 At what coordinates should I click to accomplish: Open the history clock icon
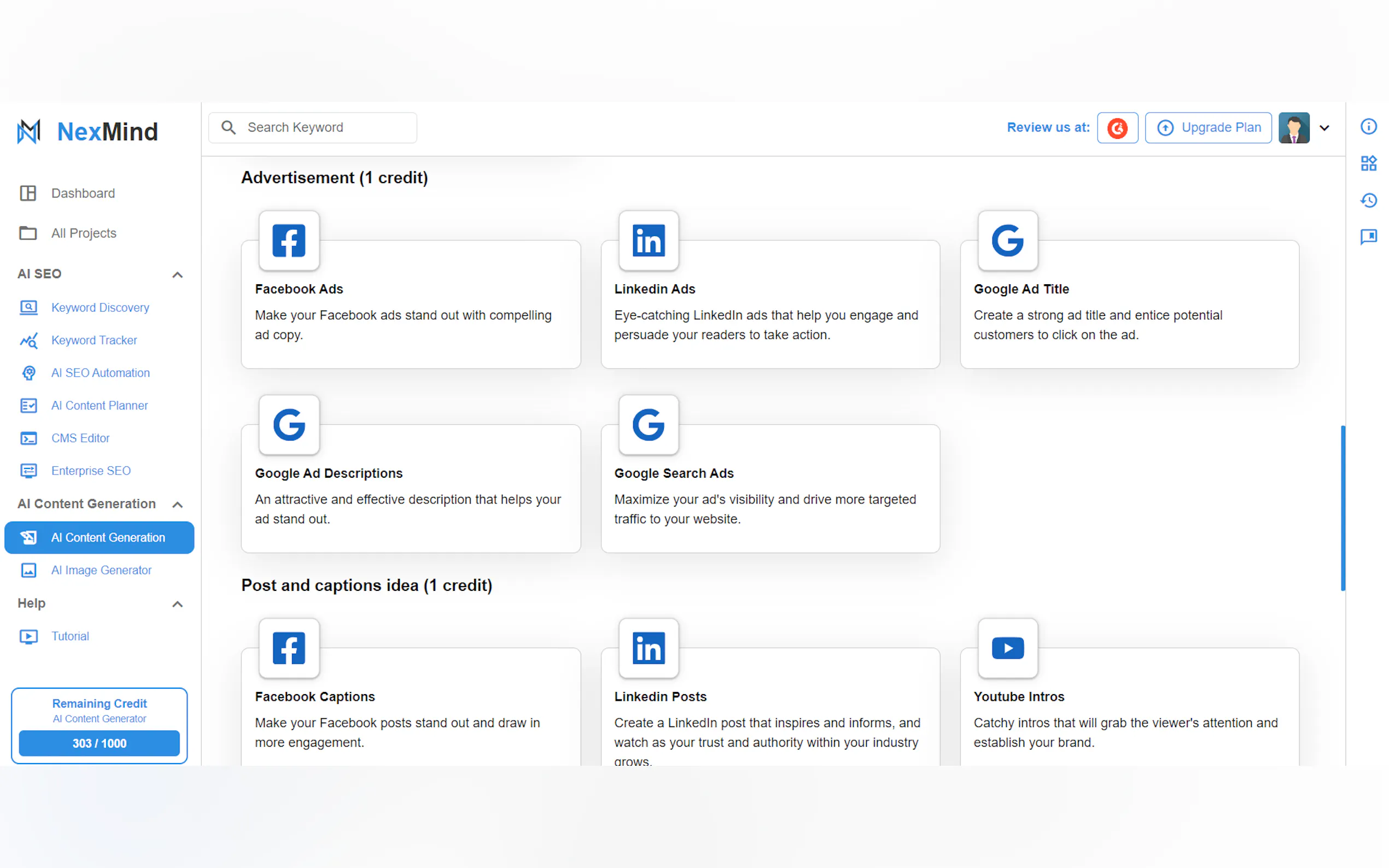pyautogui.click(x=1368, y=201)
